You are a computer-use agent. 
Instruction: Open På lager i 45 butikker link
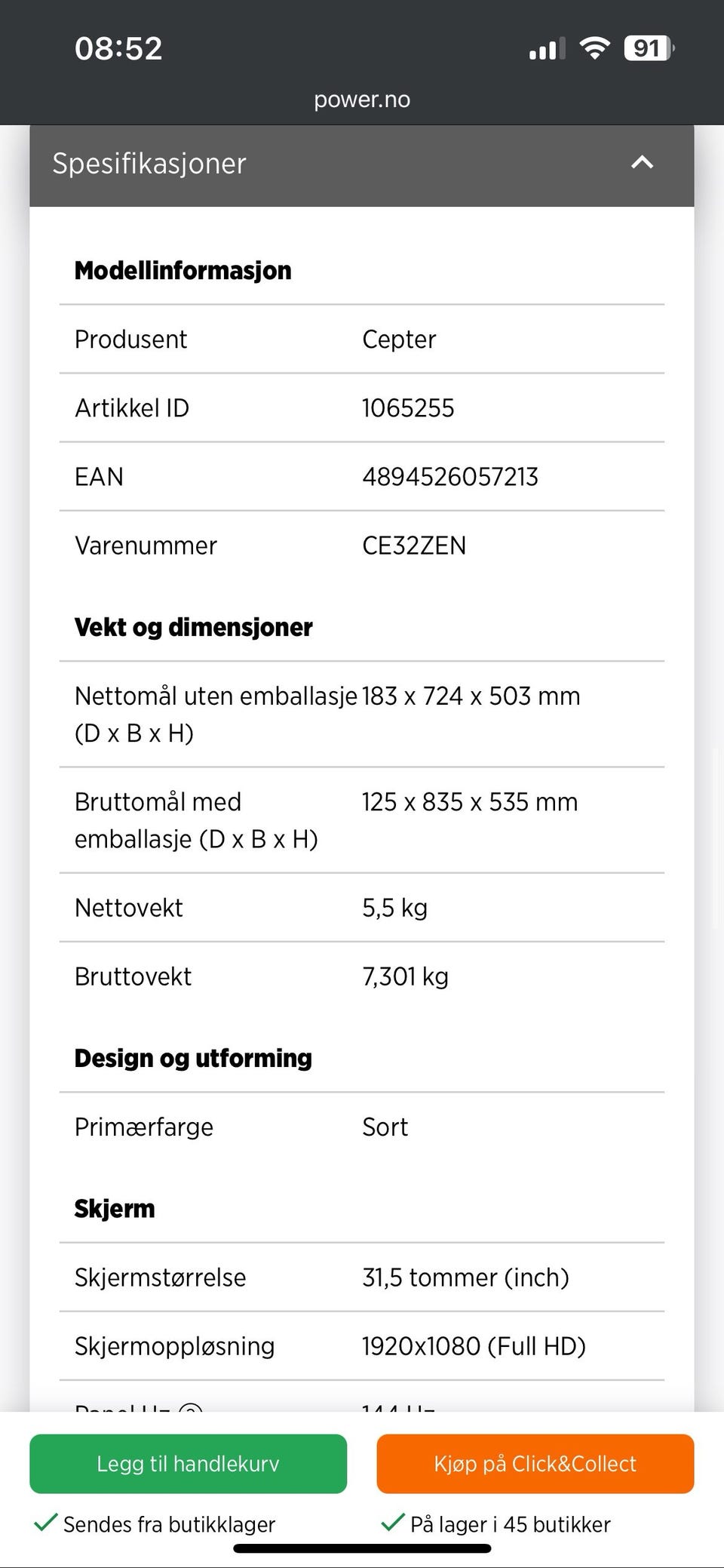click(x=510, y=1524)
